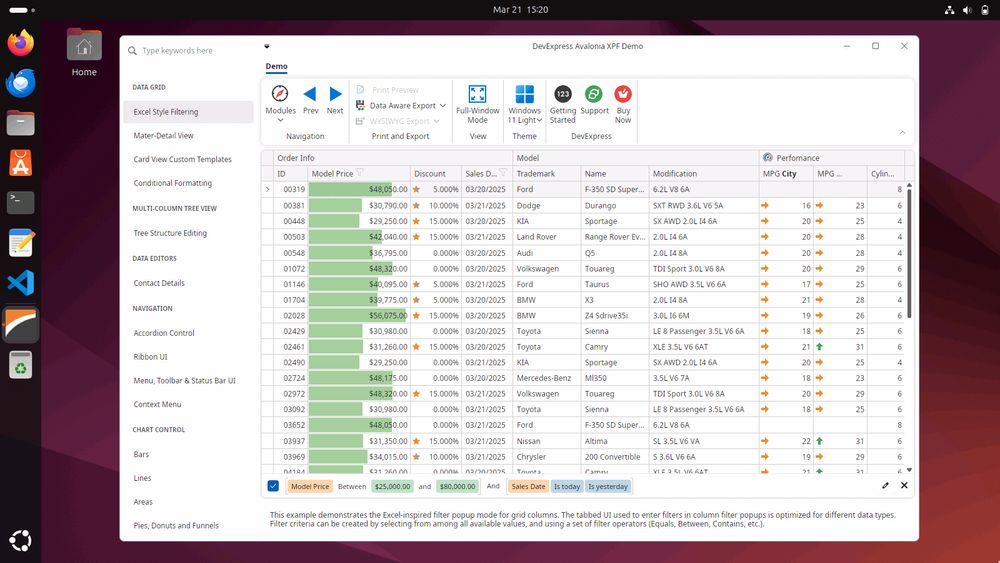1000x563 pixels.
Task: Click the Model Price filter tag
Action: (x=310, y=486)
